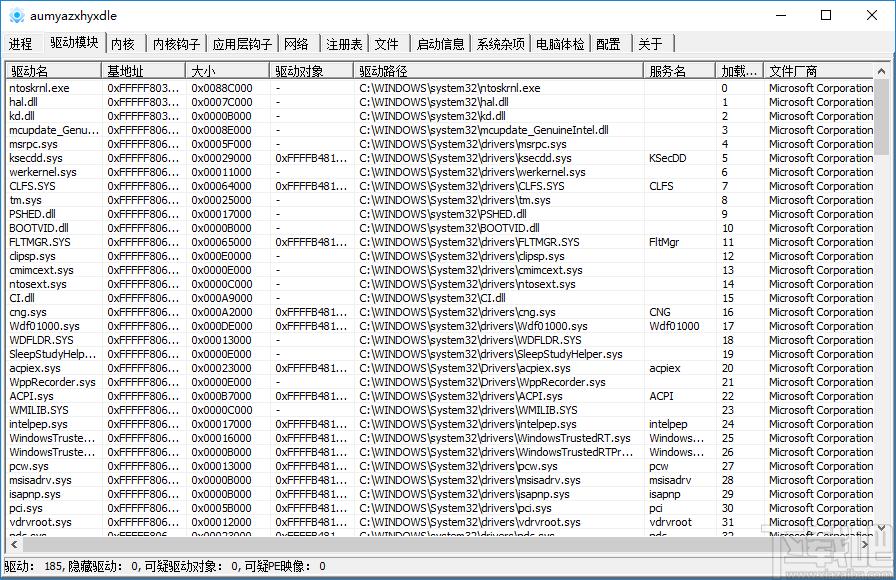Image resolution: width=896 pixels, height=580 pixels.
Task: Select the SleepStudyHelp... driver row
Action: 441,354
